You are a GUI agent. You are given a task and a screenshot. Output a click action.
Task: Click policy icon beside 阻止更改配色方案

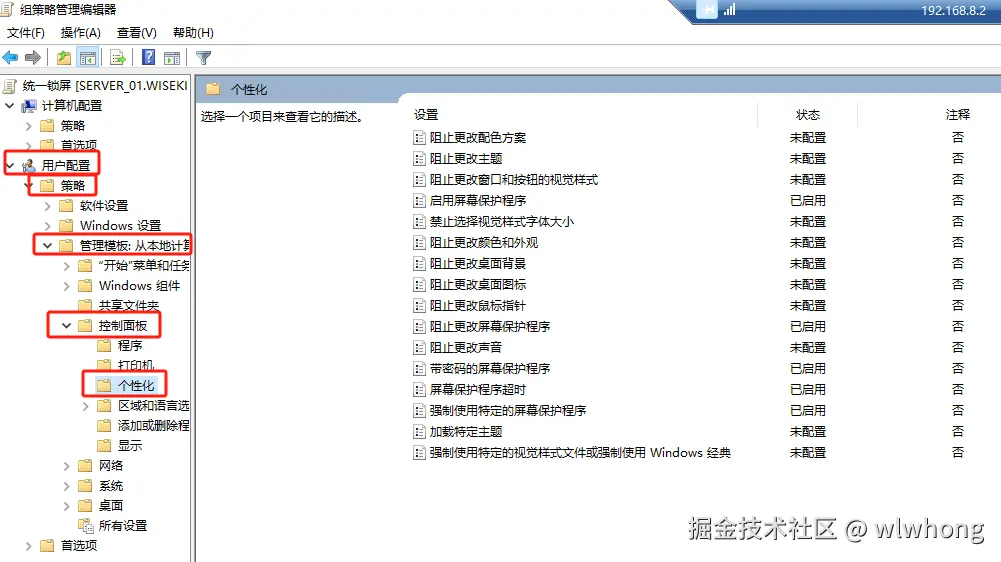[x=419, y=138]
